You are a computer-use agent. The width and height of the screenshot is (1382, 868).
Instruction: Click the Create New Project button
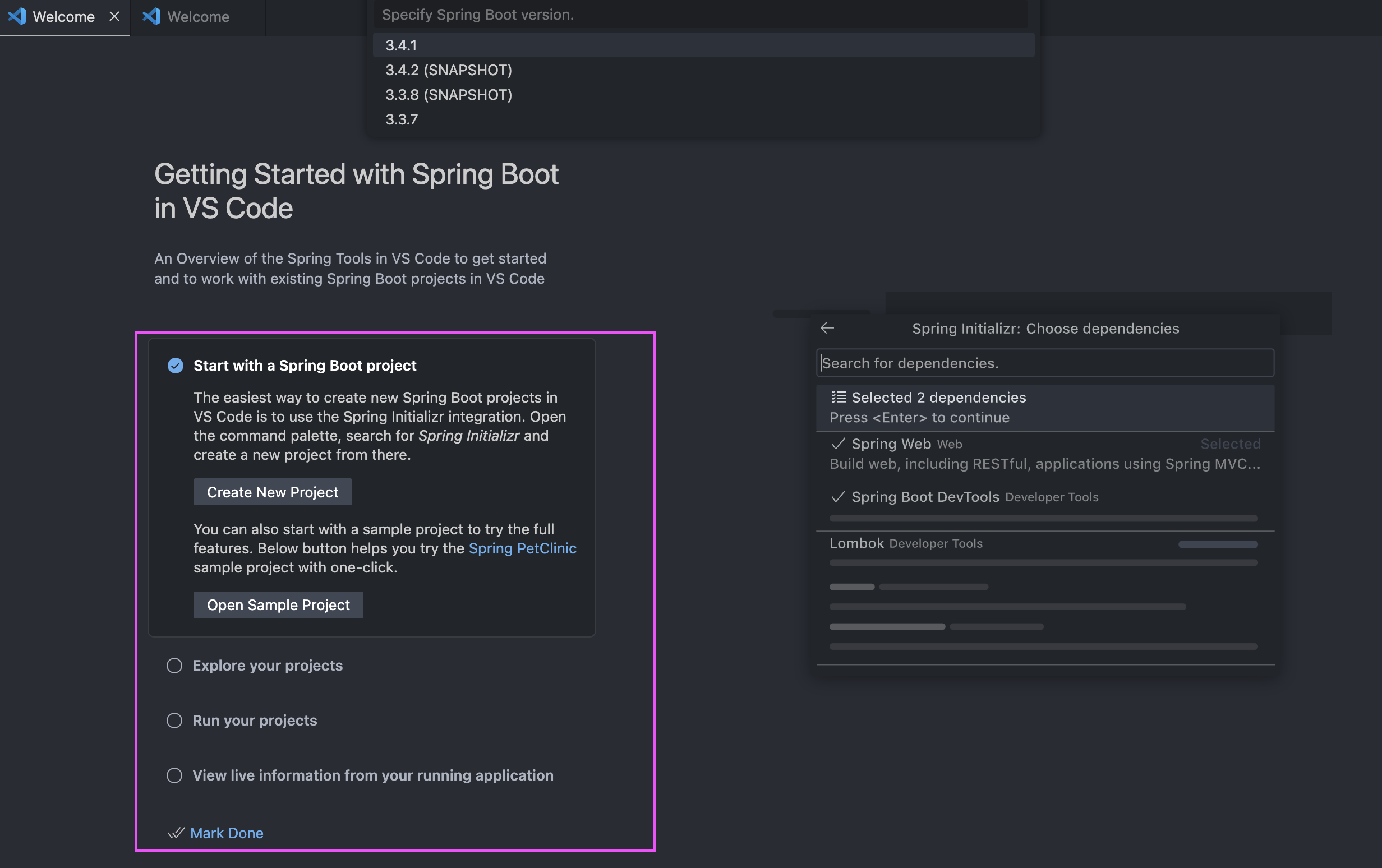273,492
